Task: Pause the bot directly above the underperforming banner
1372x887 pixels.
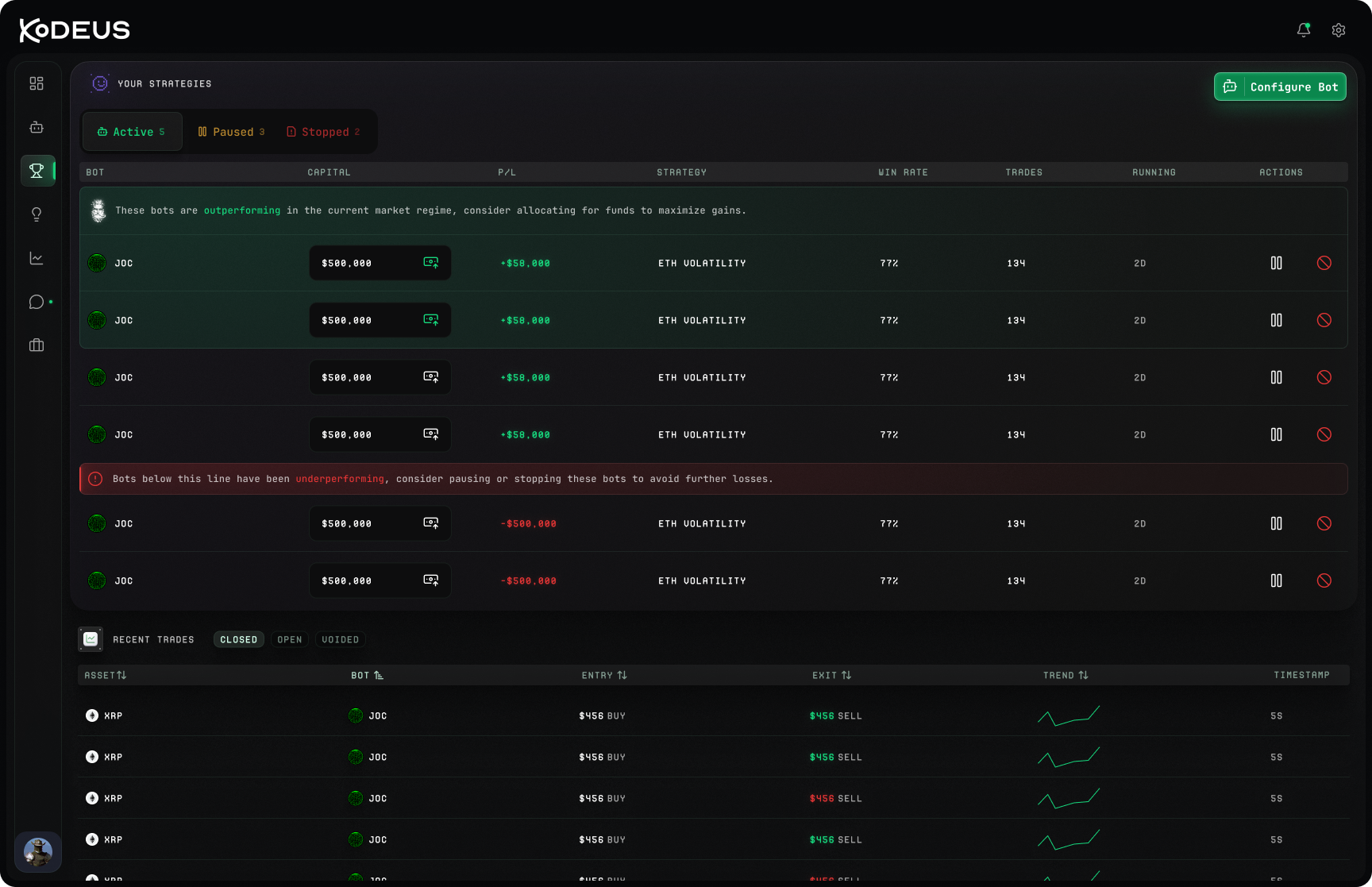Action: pyautogui.click(x=1277, y=434)
